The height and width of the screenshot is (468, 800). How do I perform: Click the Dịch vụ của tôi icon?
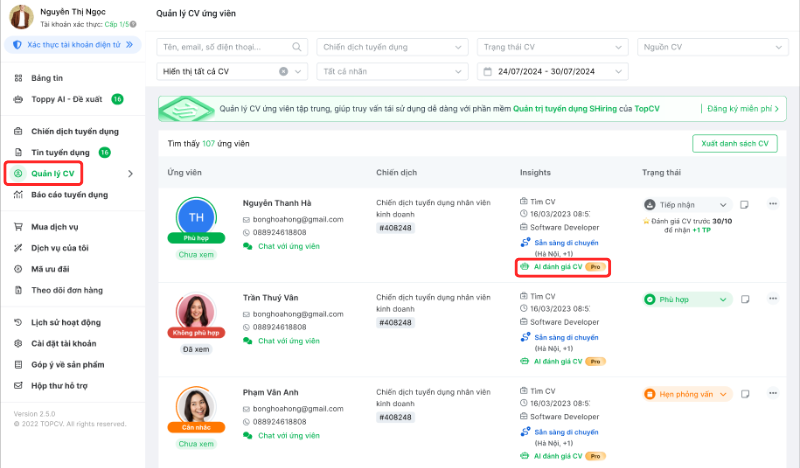pyautogui.click(x=18, y=248)
